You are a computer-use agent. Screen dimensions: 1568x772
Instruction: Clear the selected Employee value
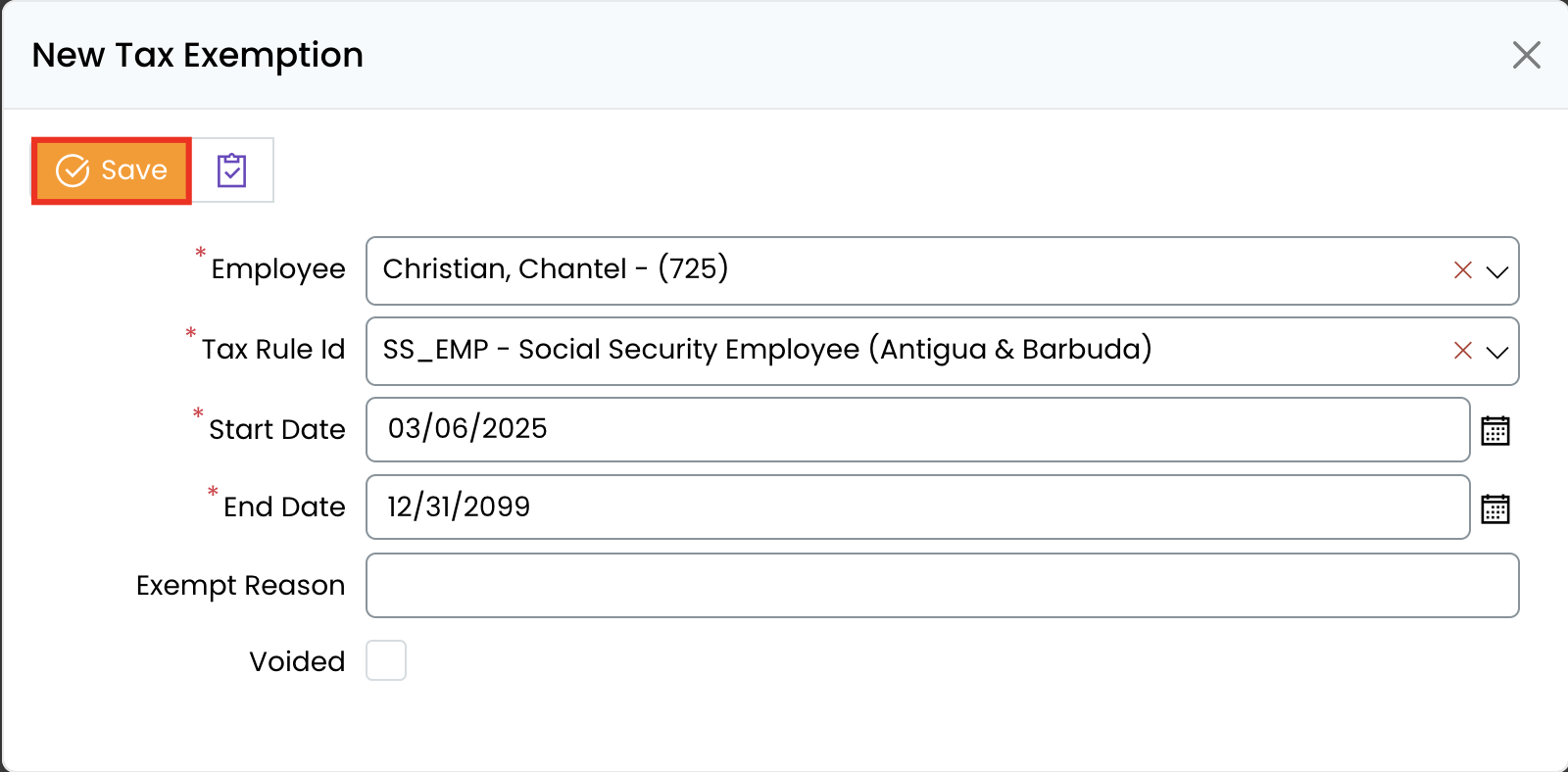pos(1462,270)
